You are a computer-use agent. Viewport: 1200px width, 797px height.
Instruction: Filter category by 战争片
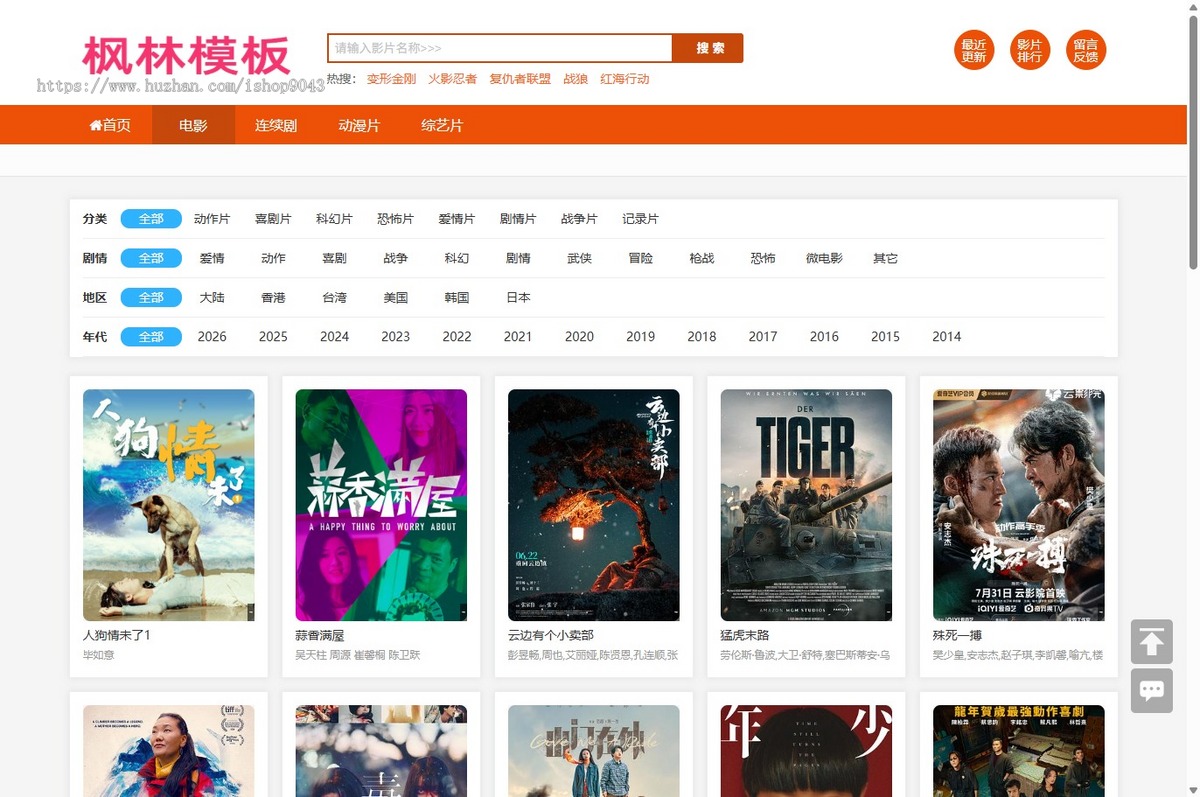[x=579, y=219]
